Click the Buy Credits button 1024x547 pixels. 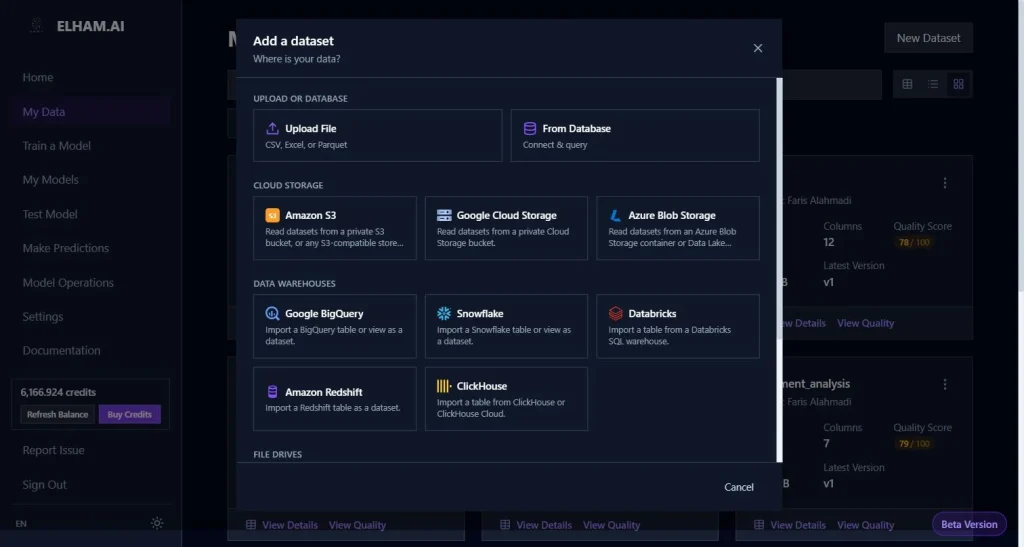click(x=129, y=414)
